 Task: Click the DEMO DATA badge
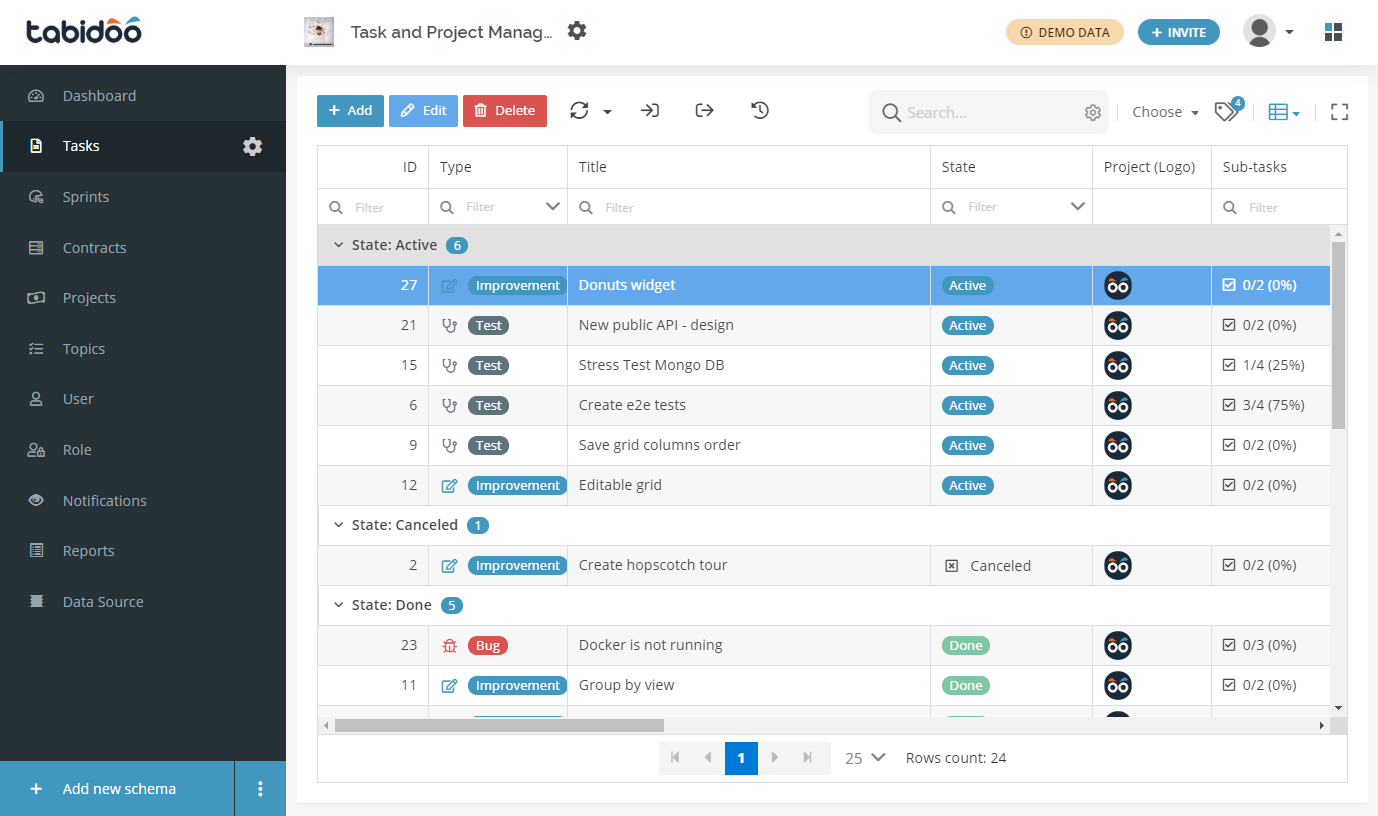pos(1065,32)
